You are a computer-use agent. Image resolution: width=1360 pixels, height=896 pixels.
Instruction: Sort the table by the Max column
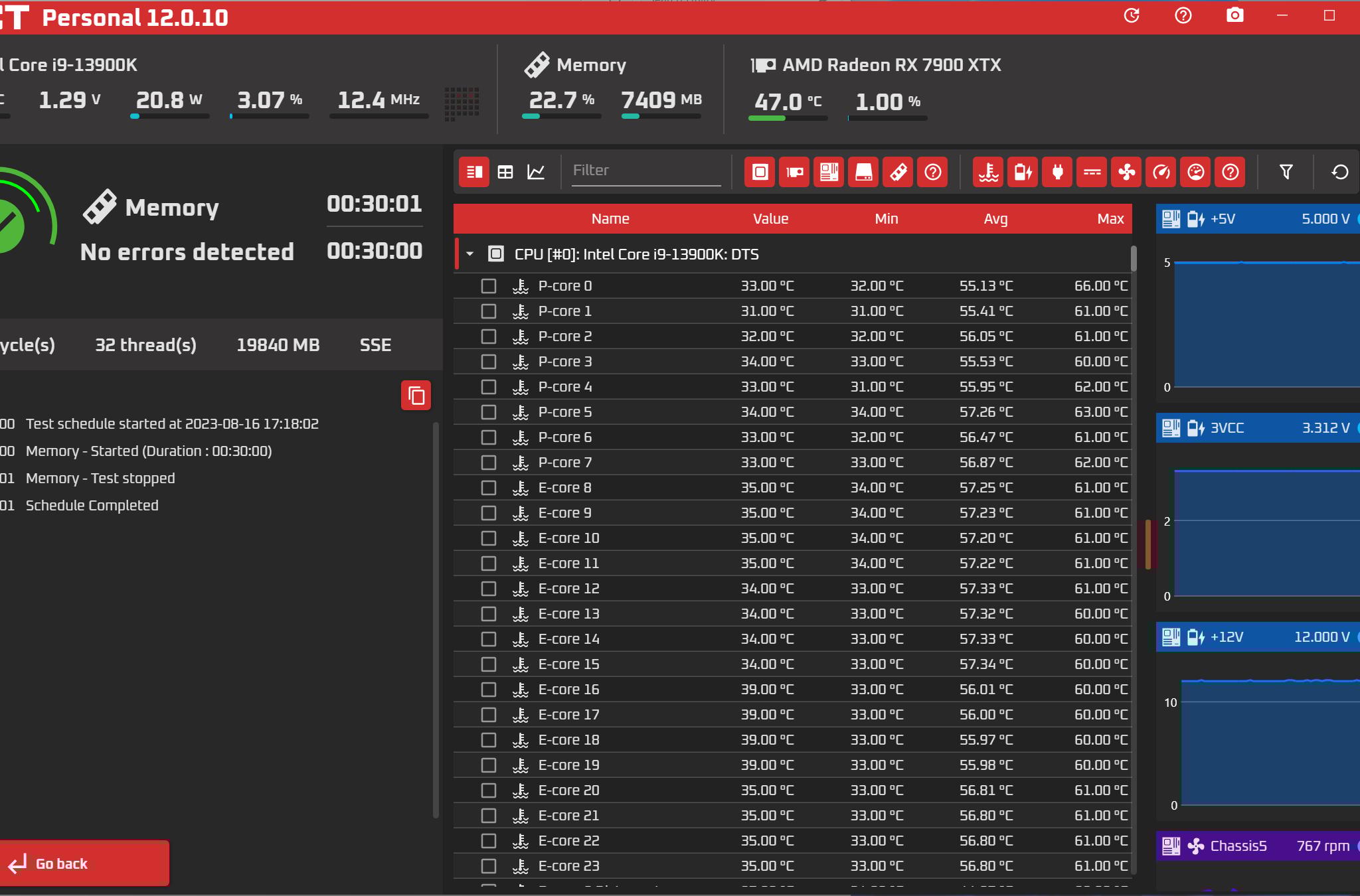click(x=1110, y=219)
